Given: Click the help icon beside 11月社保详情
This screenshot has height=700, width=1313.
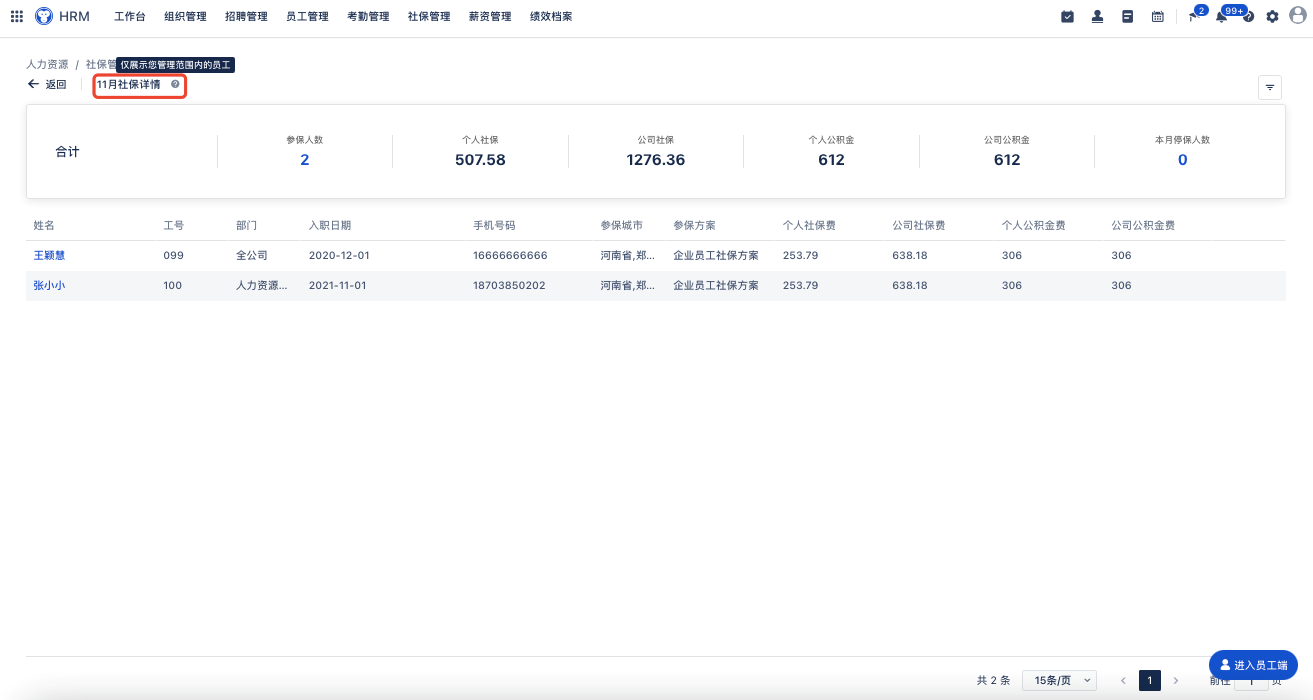Looking at the screenshot, I should pyautogui.click(x=175, y=85).
